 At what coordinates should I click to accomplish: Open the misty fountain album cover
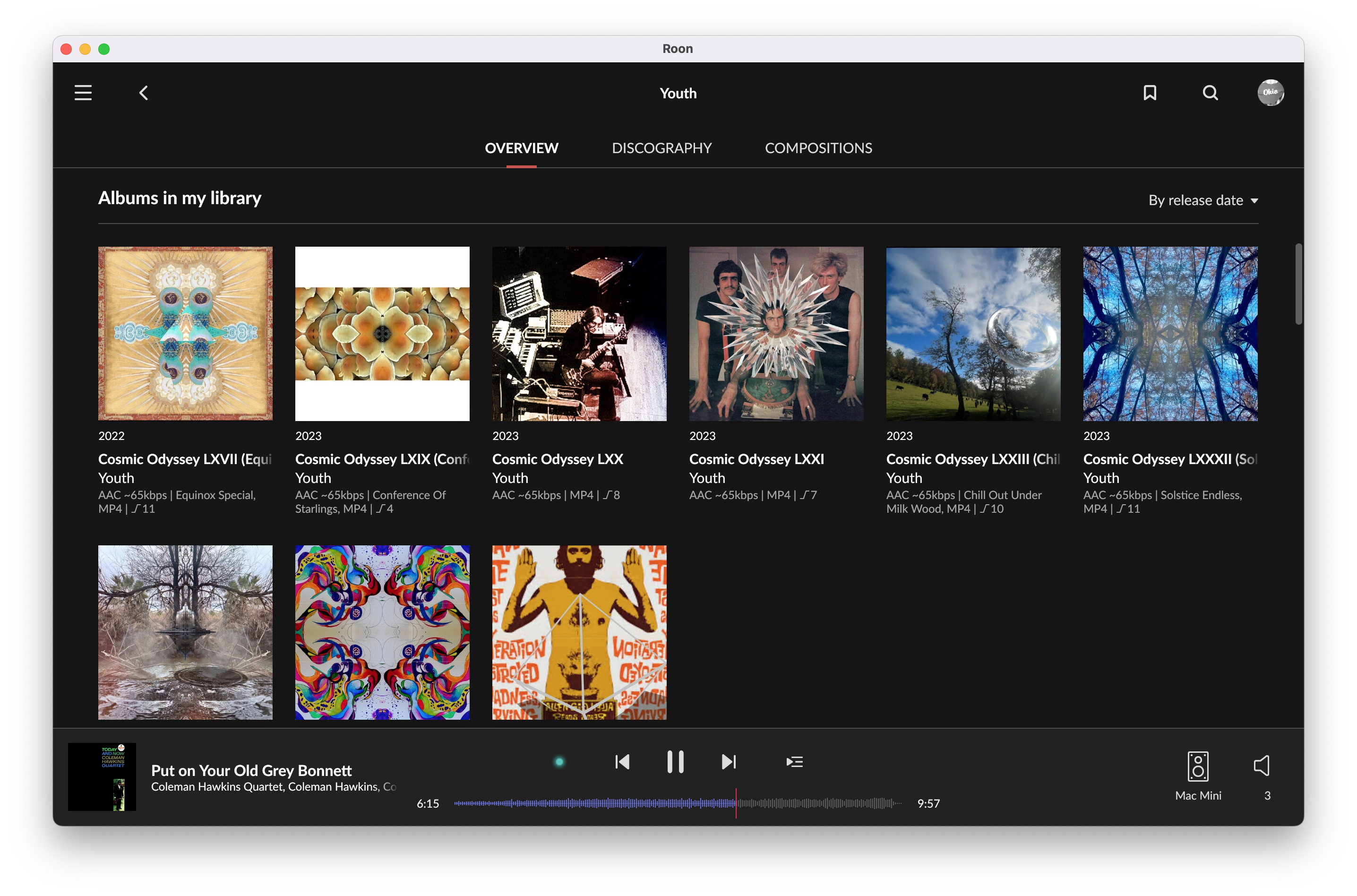185,632
